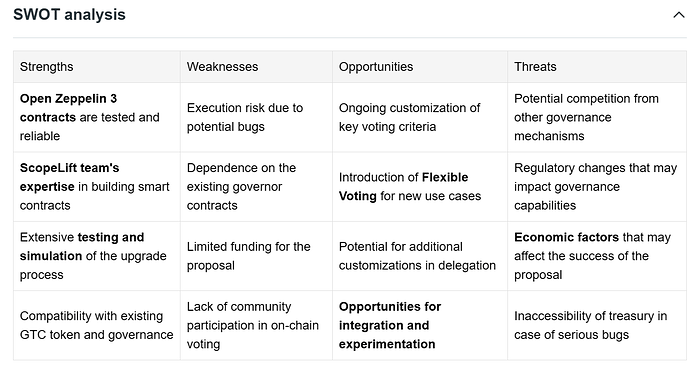This screenshot has width=690, height=365.
Task: Select the Threats column header
Action: [x=597, y=66]
